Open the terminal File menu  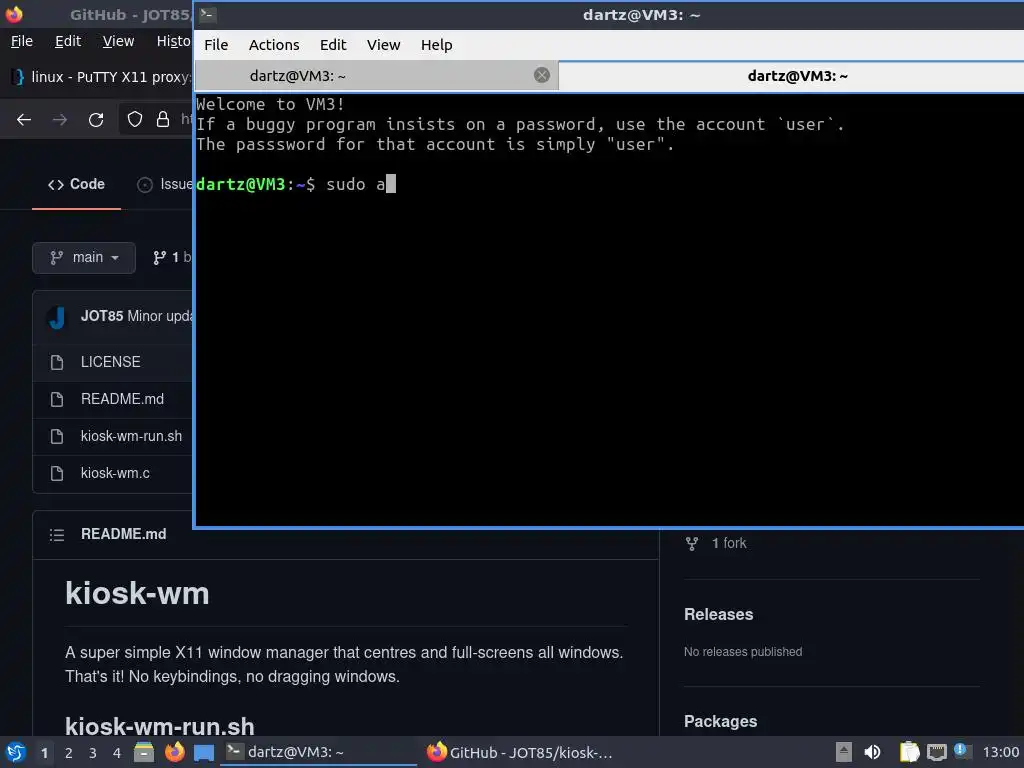click(x=216, y=45)
